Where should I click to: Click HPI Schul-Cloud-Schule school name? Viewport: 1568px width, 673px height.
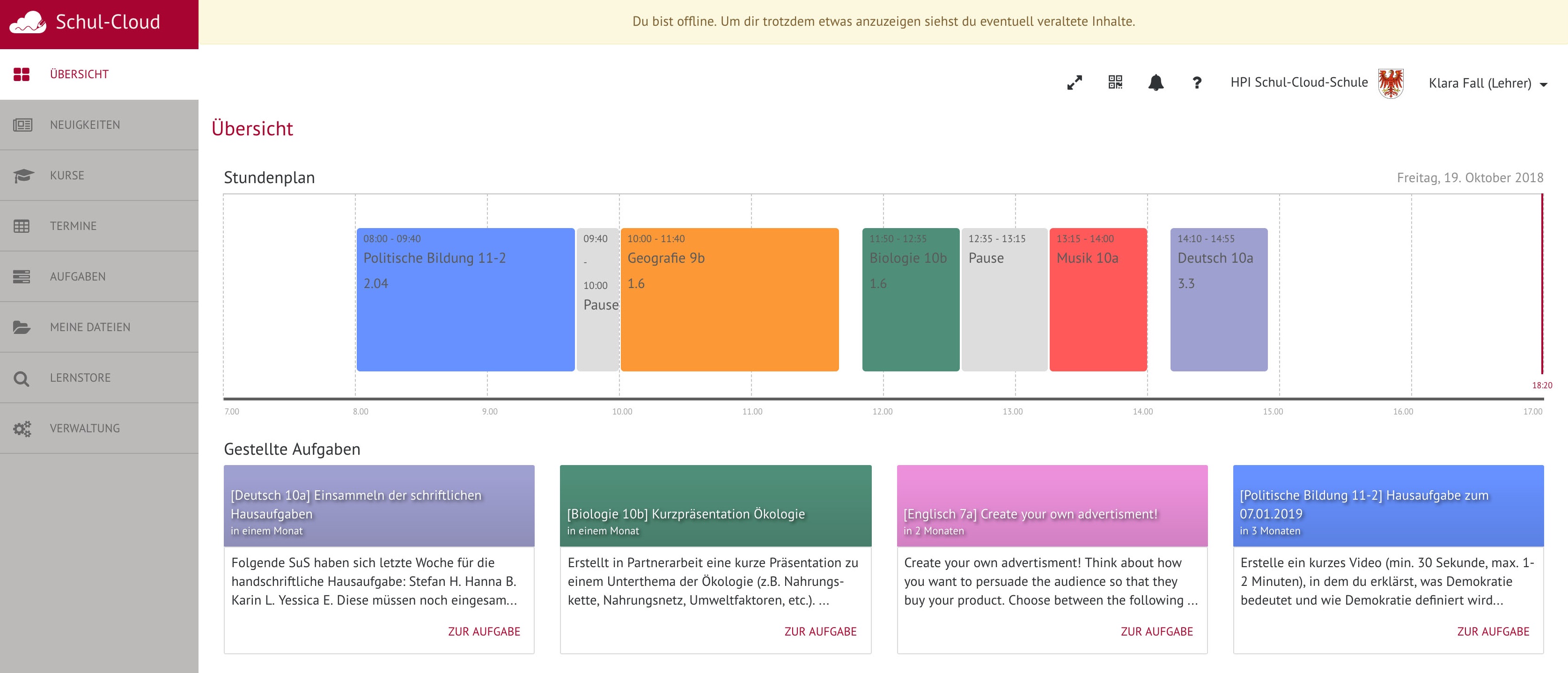[1299, 82]
